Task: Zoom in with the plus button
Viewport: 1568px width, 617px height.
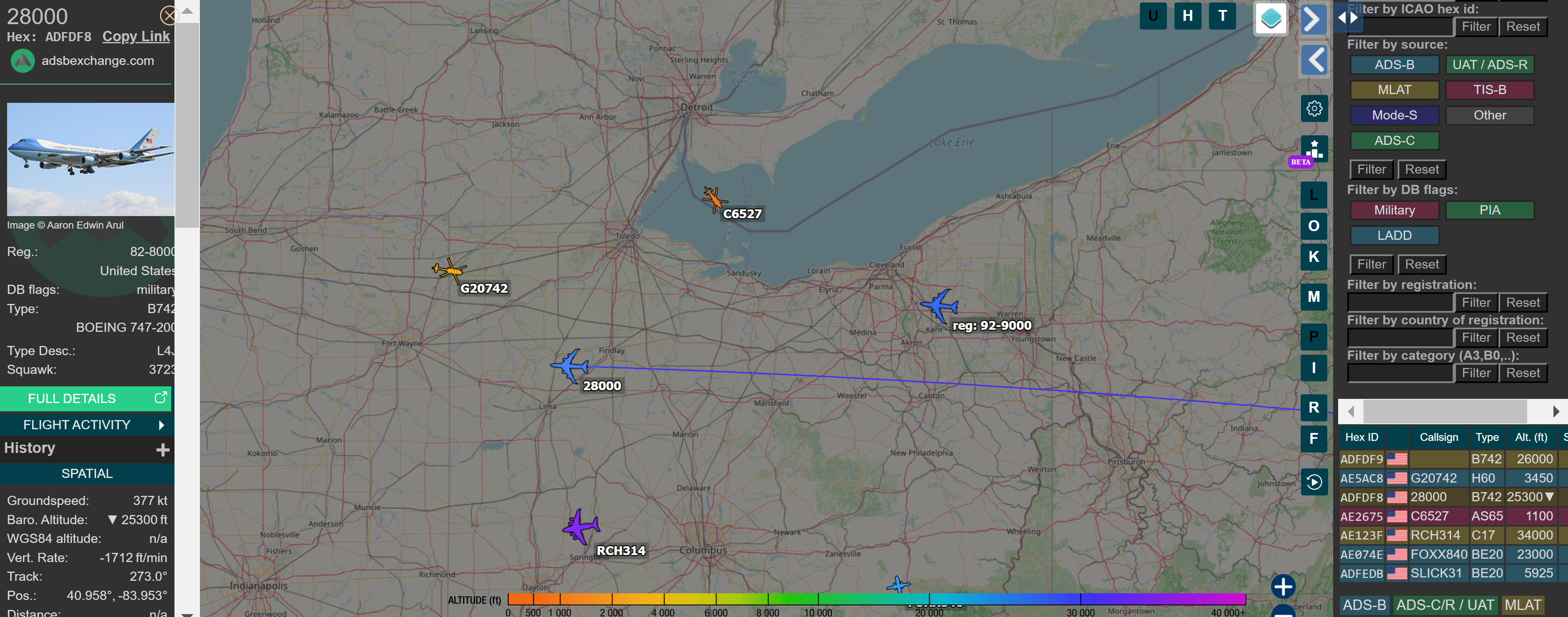Action: [1283, 587]
